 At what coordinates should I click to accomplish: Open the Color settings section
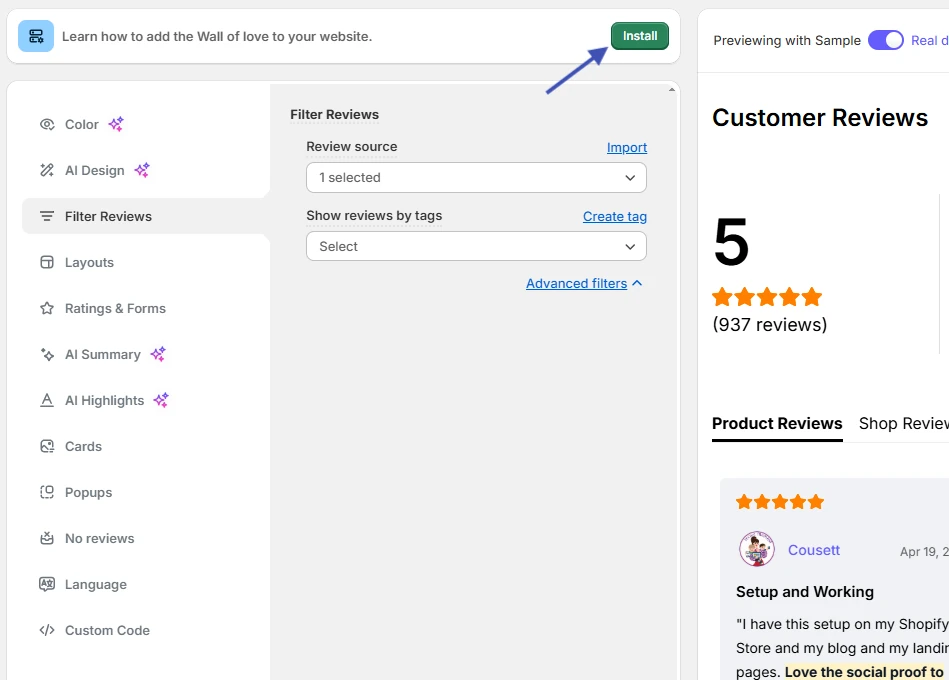point(81,124)
